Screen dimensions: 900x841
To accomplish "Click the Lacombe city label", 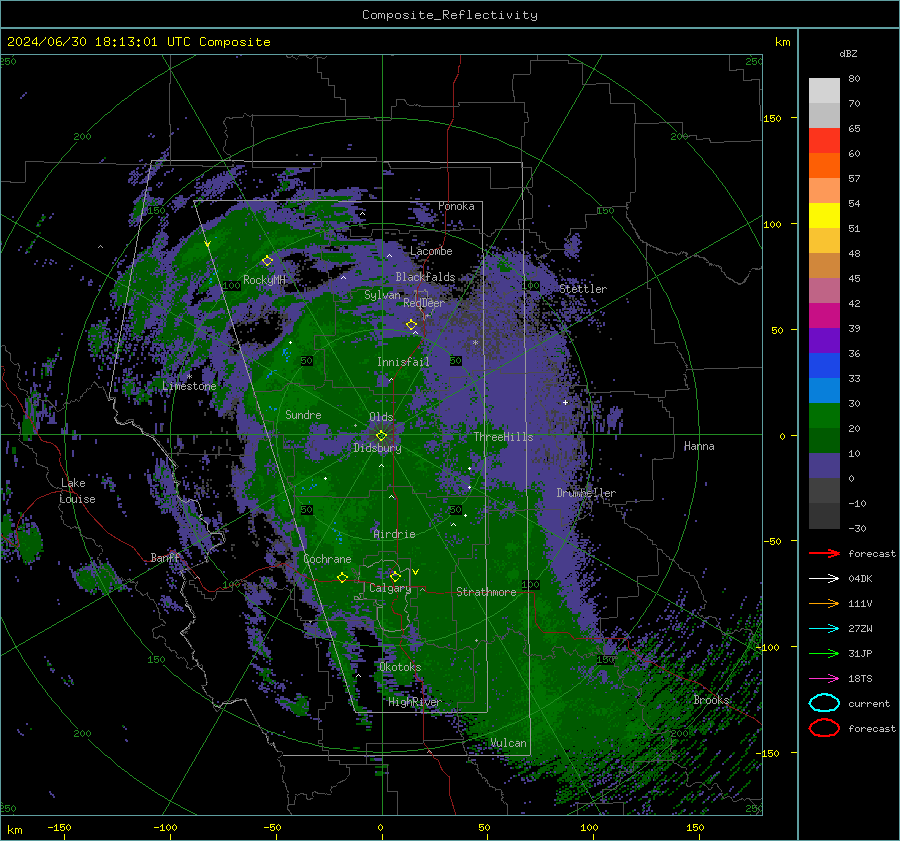I will (431, 251).
